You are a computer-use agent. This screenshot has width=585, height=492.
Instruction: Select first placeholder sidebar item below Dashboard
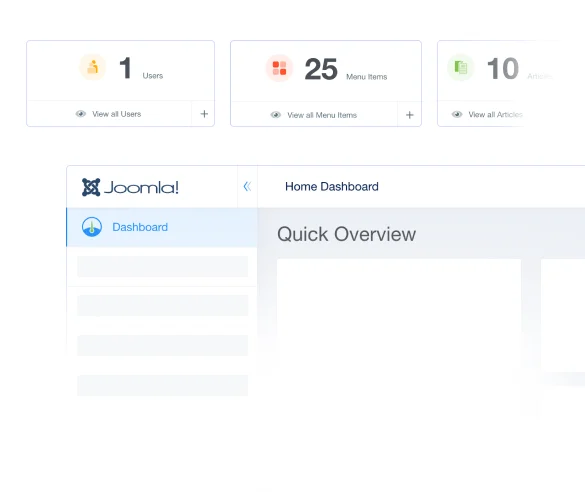point(163,266)
